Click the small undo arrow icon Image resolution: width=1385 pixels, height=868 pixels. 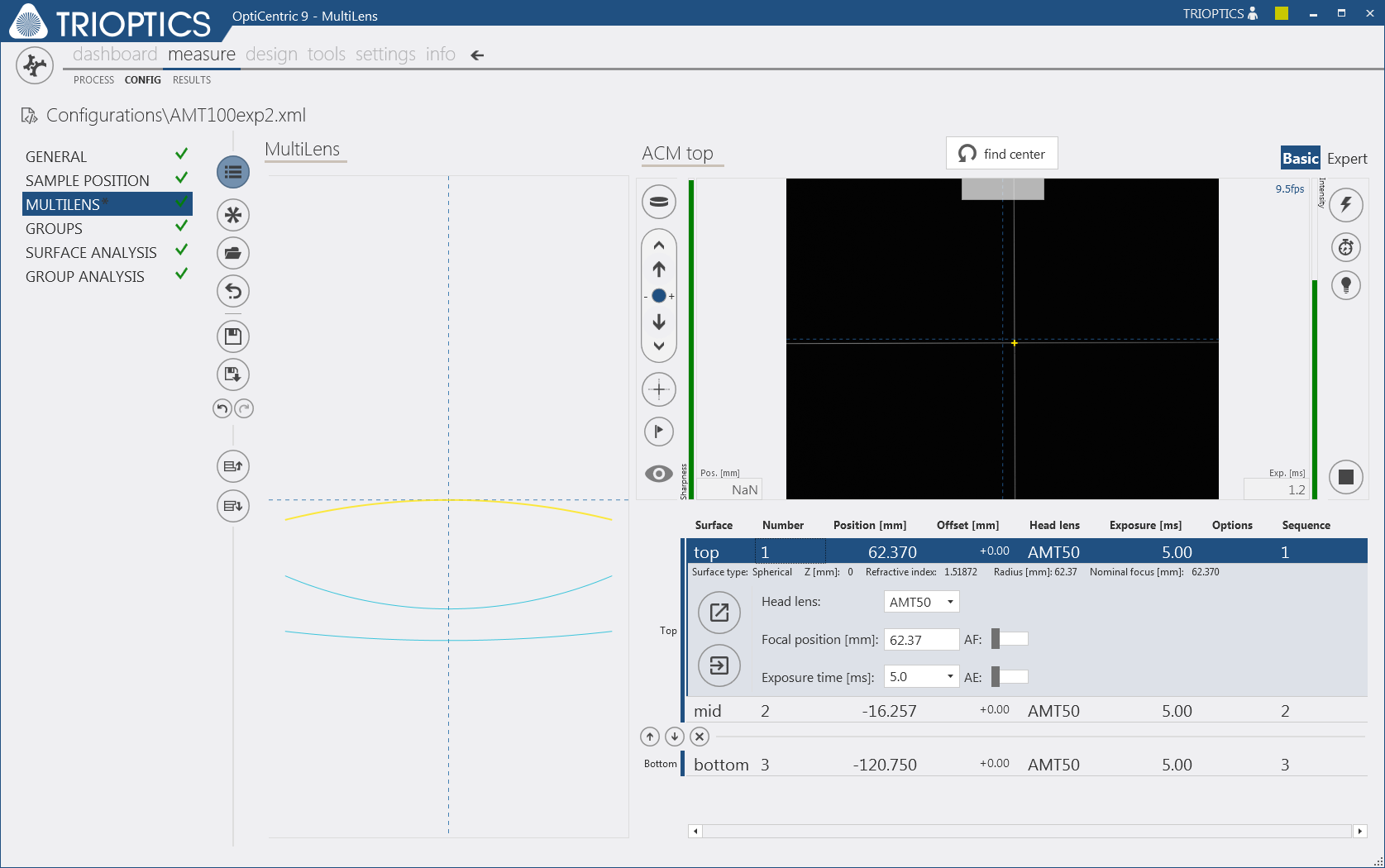[222, 408]
